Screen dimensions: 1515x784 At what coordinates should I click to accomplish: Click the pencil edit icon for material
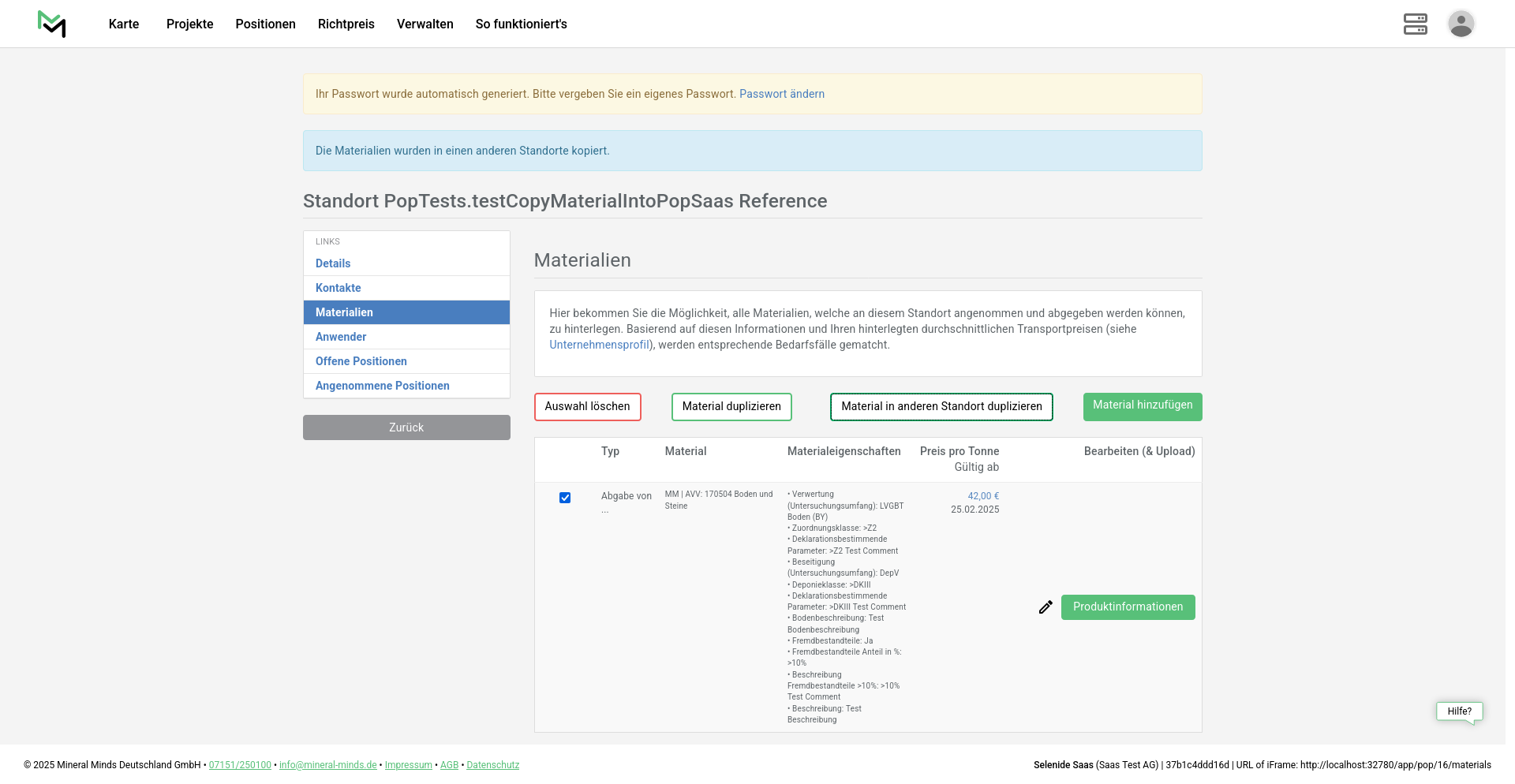(x=1046, y=607)
